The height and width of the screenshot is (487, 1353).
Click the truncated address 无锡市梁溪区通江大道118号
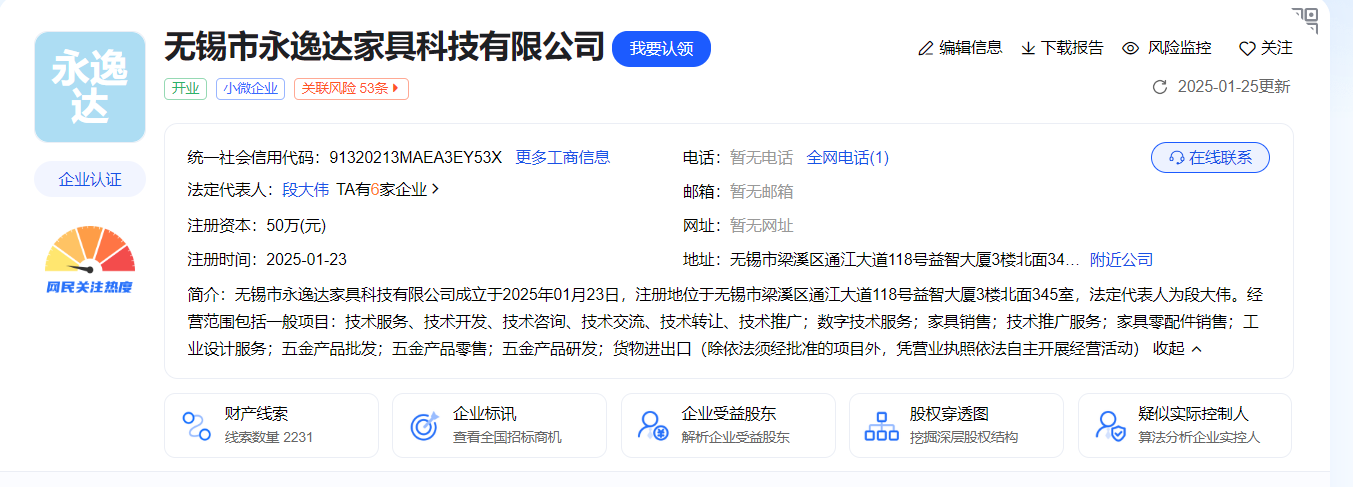click(905, 259)
